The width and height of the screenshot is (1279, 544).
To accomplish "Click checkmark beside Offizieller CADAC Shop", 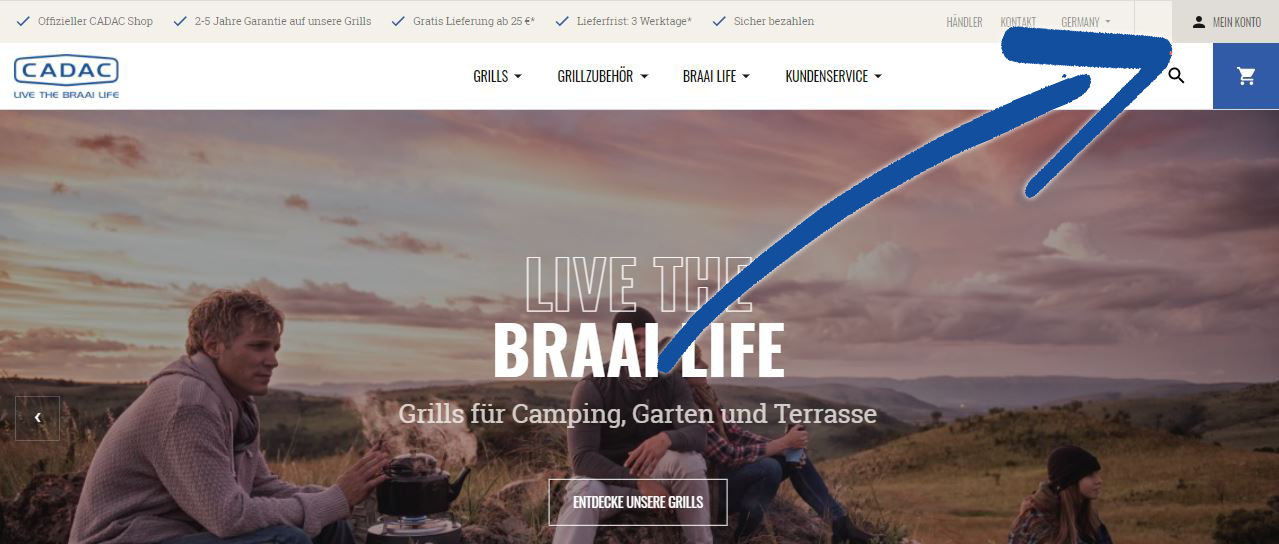I will click(22, 21).
